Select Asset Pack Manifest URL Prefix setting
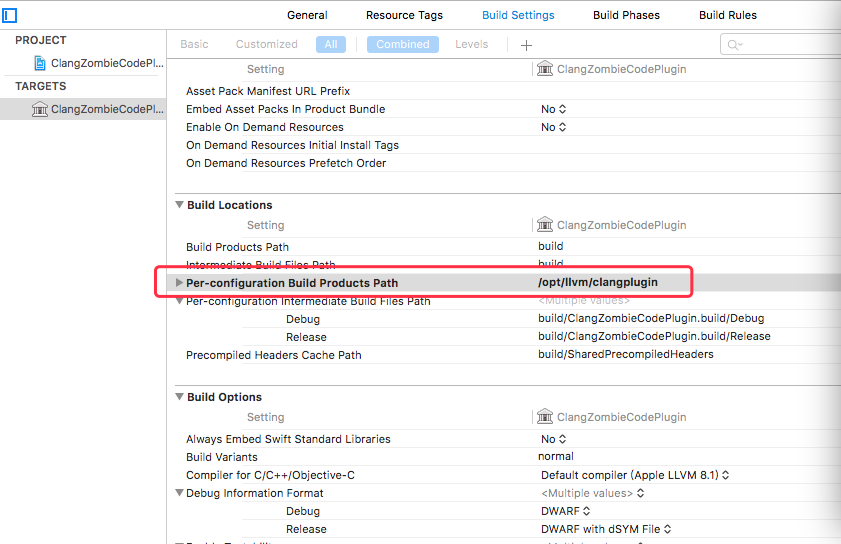 point(268,91)
